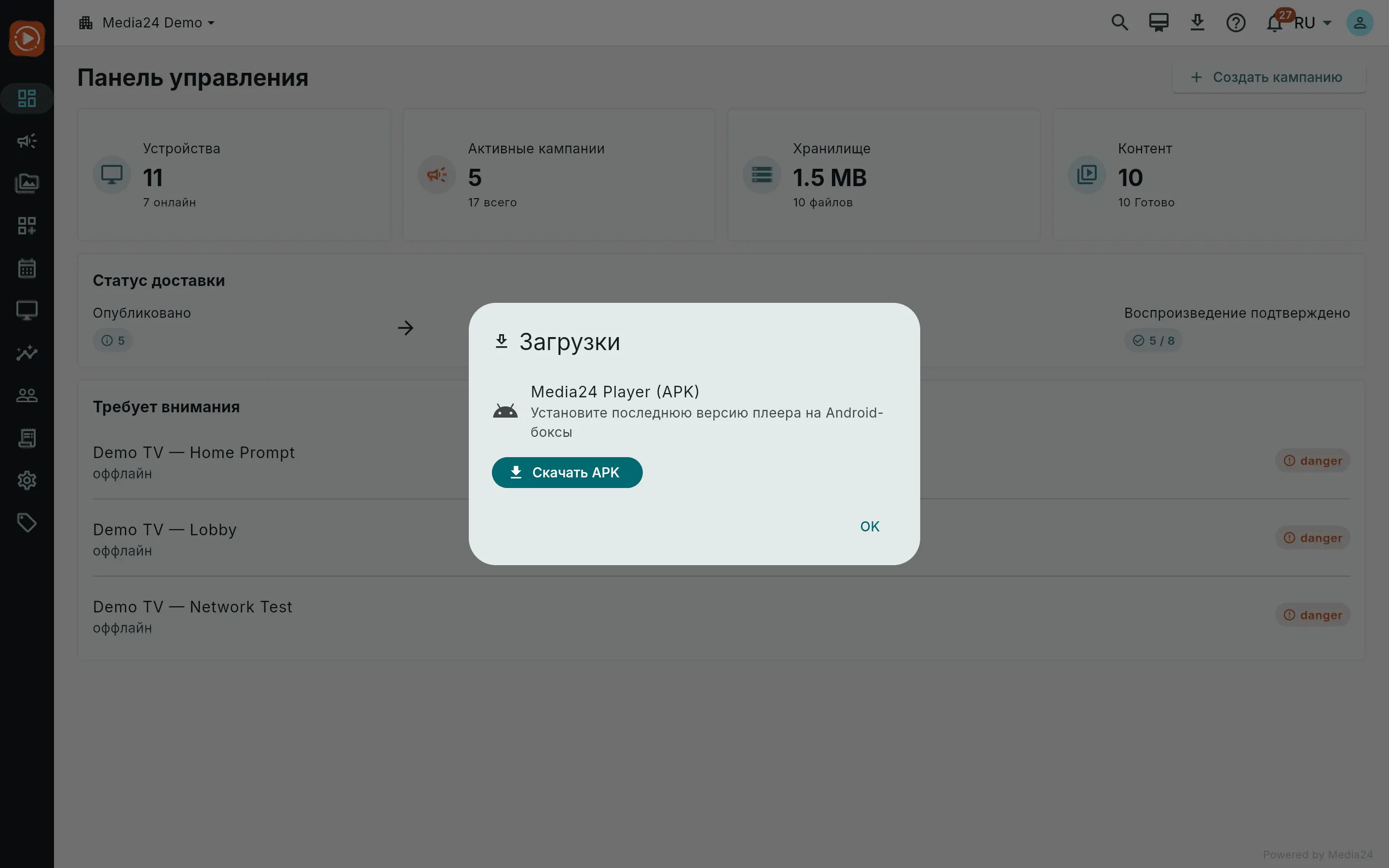Image resolution: width=1389 pixels, height=868 pixels.
Task: Click the storage icon in the Хранилище card
Action: 762,175
